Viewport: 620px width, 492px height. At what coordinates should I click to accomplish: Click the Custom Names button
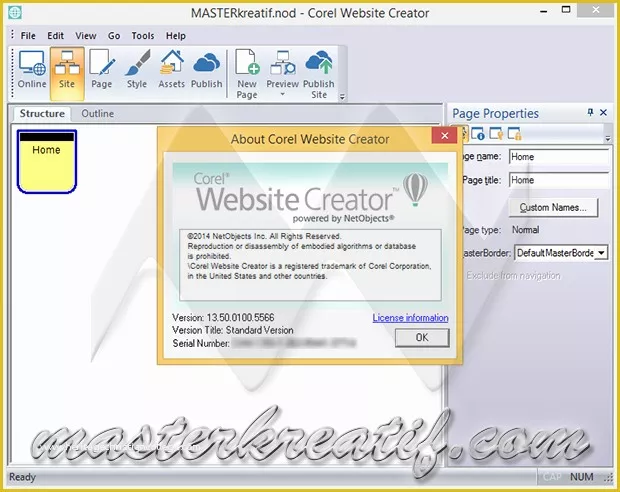[553, 208]
